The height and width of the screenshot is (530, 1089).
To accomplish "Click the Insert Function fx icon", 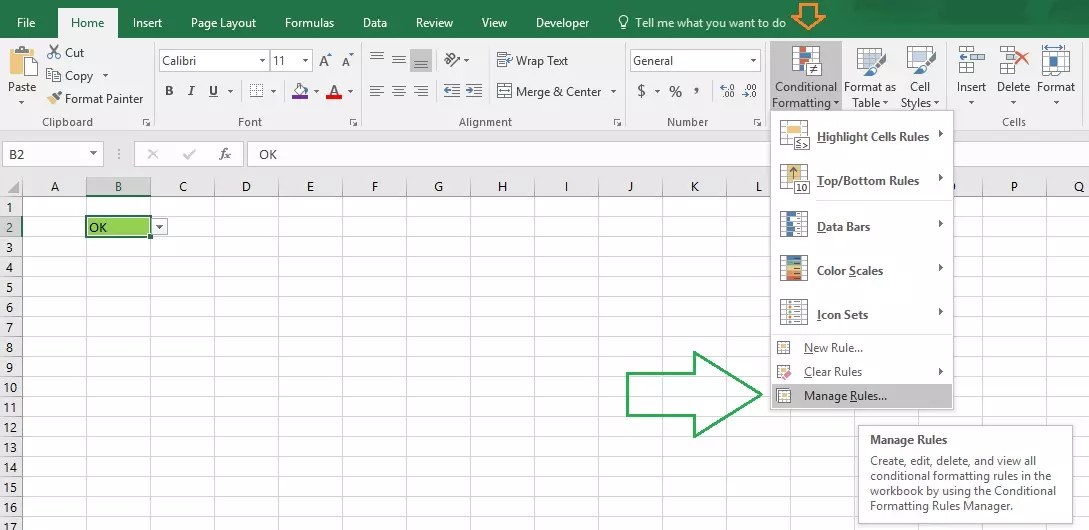I will pos(225,154).
